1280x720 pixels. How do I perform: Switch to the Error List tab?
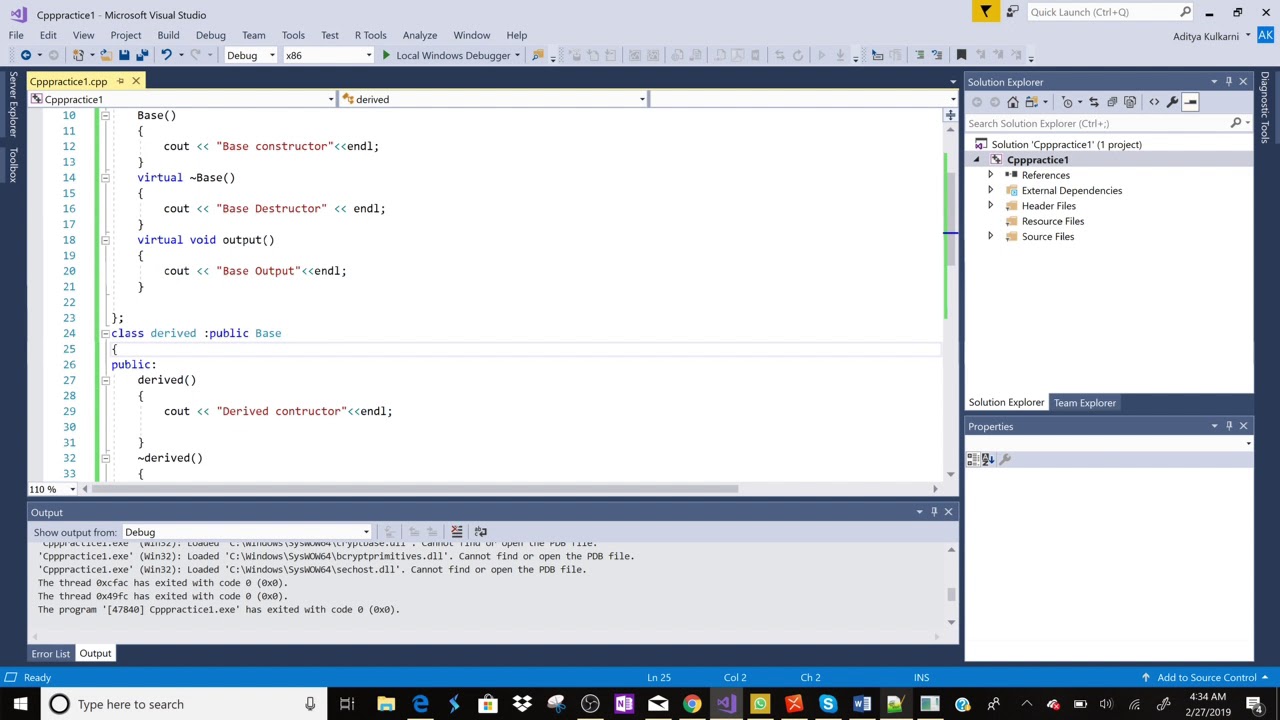(50, 654)
